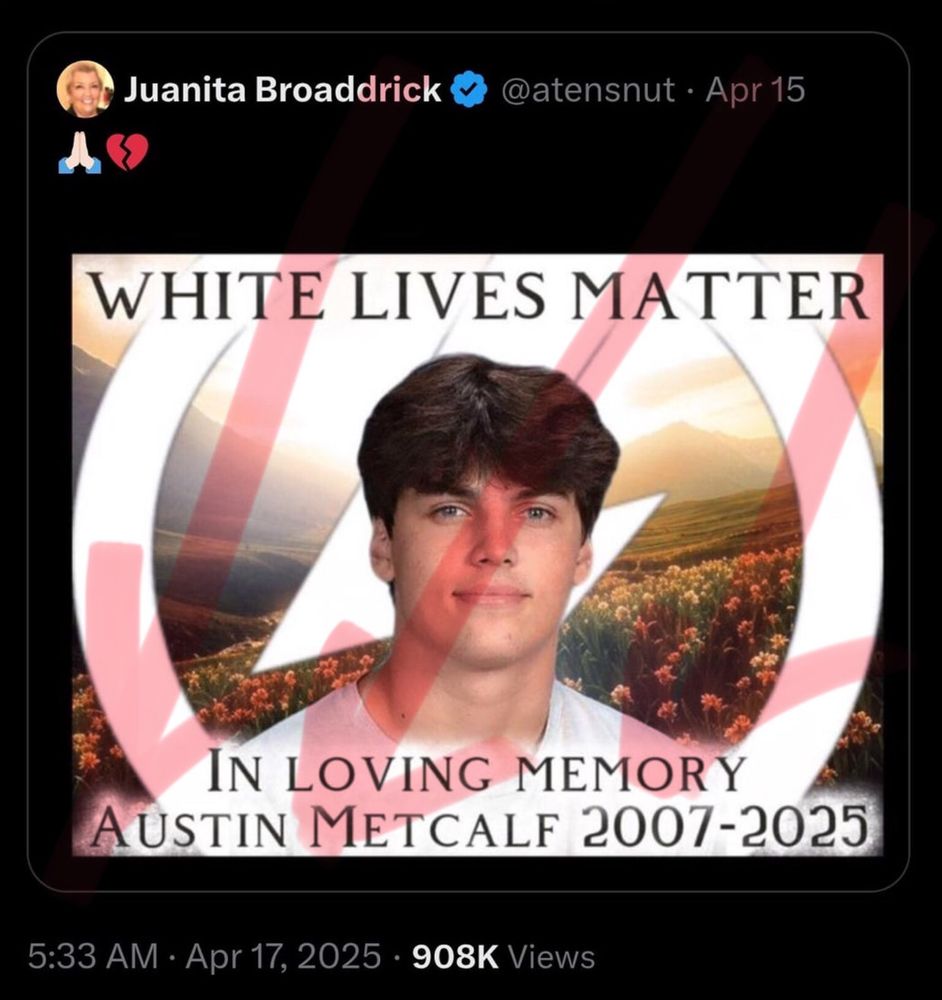This screenshot has width=942, height=1000.
Task: Click the 5:33 AM timestamp
Action: (93, 956)
